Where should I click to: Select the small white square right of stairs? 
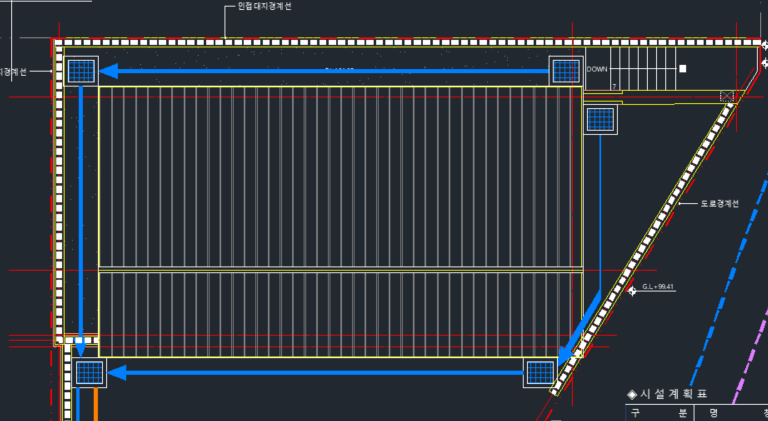682,69
